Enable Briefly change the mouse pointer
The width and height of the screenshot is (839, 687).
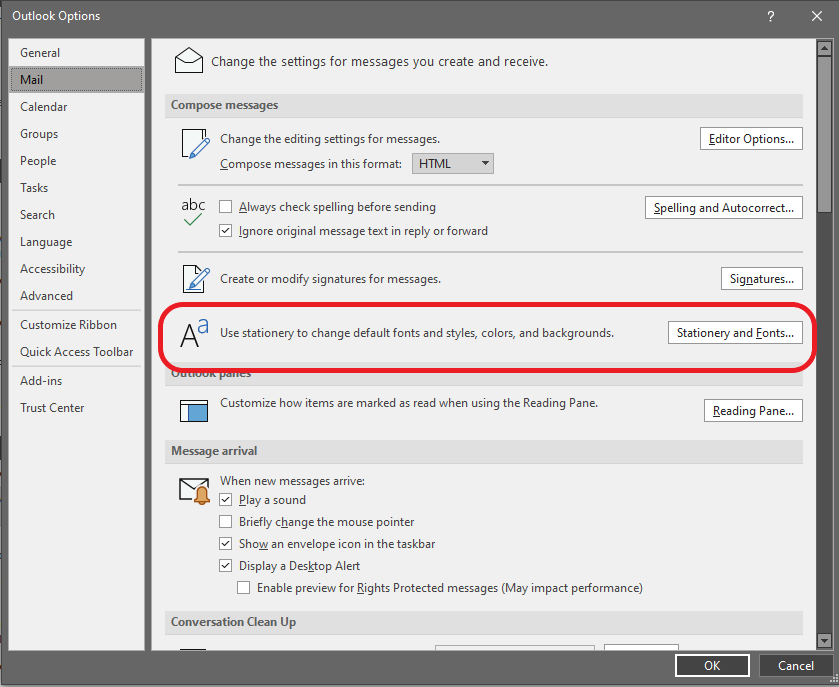point(226,521)
